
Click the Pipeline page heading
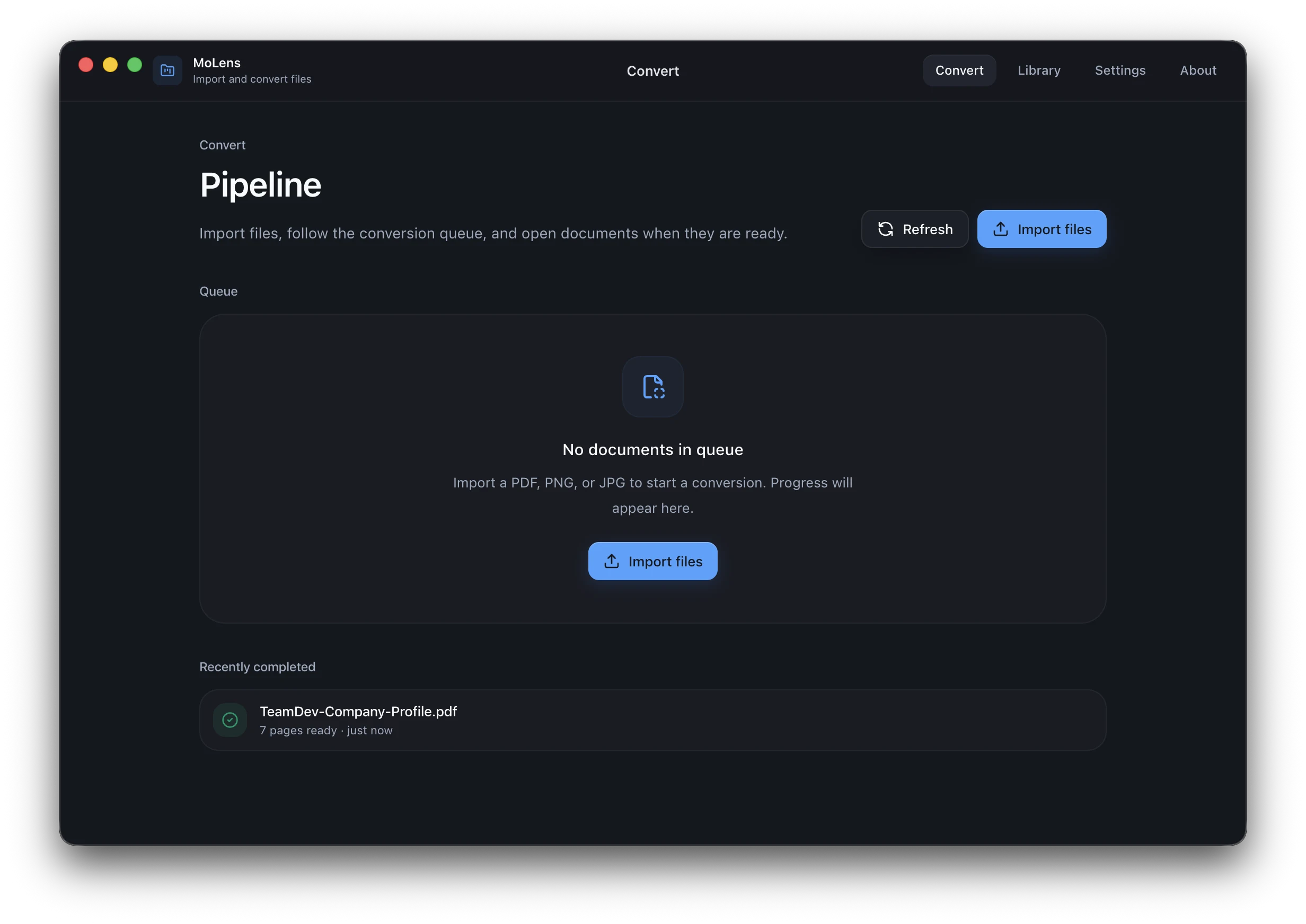261,185
